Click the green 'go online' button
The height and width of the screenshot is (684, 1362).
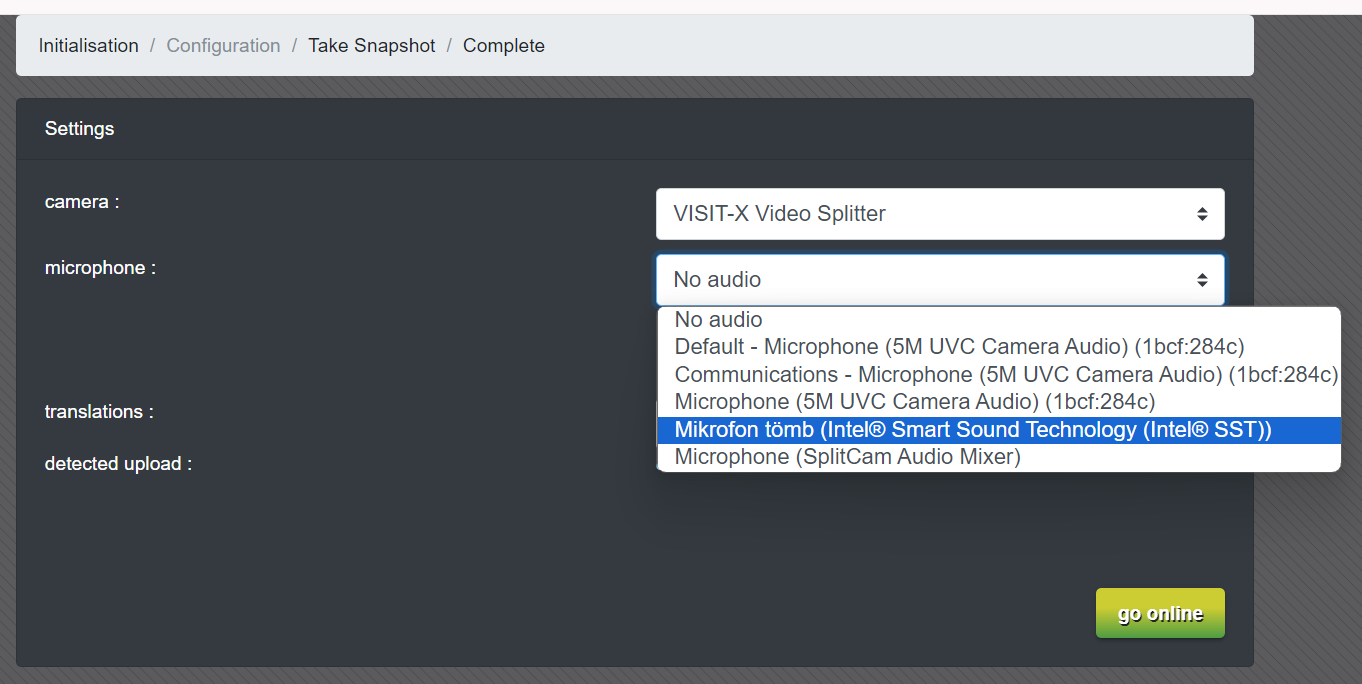tap(1160, 613)
